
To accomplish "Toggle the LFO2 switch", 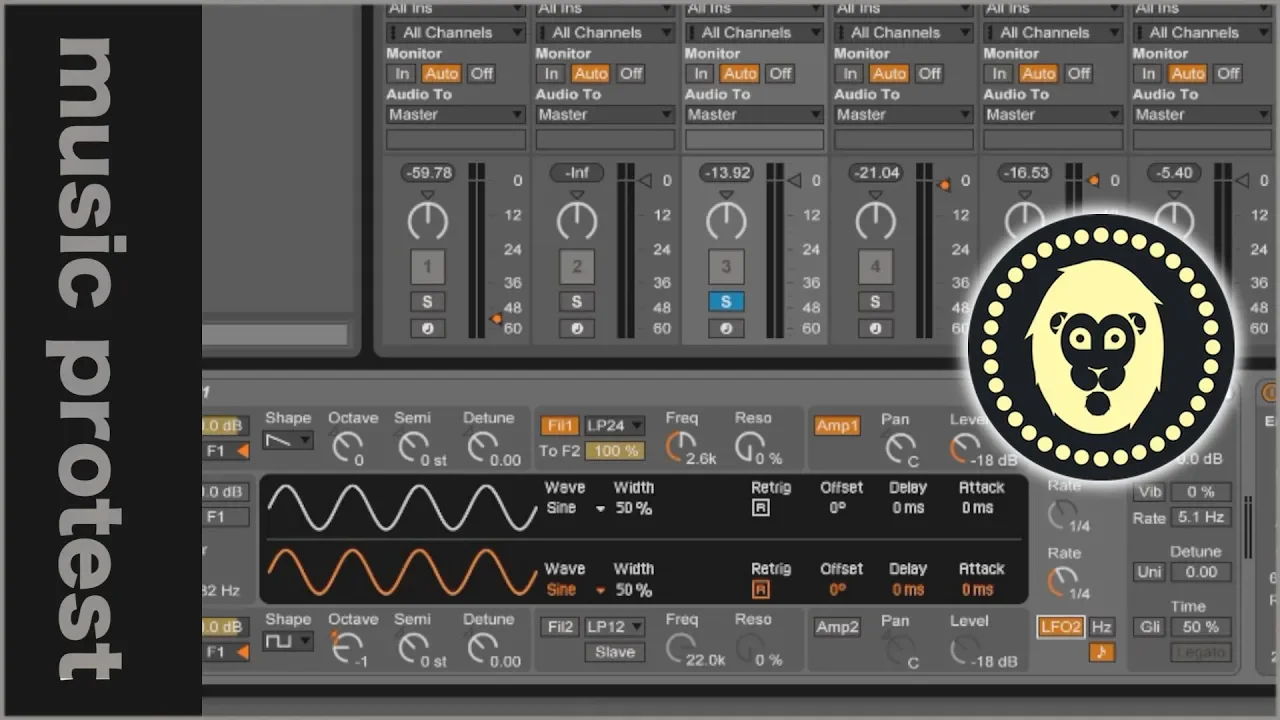I will point(1061,627).
